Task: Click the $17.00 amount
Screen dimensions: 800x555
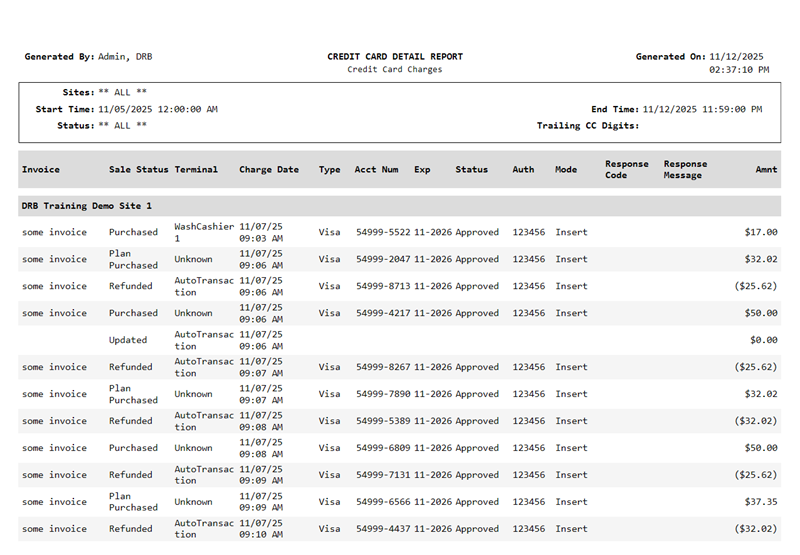Action: coord(761,232)
